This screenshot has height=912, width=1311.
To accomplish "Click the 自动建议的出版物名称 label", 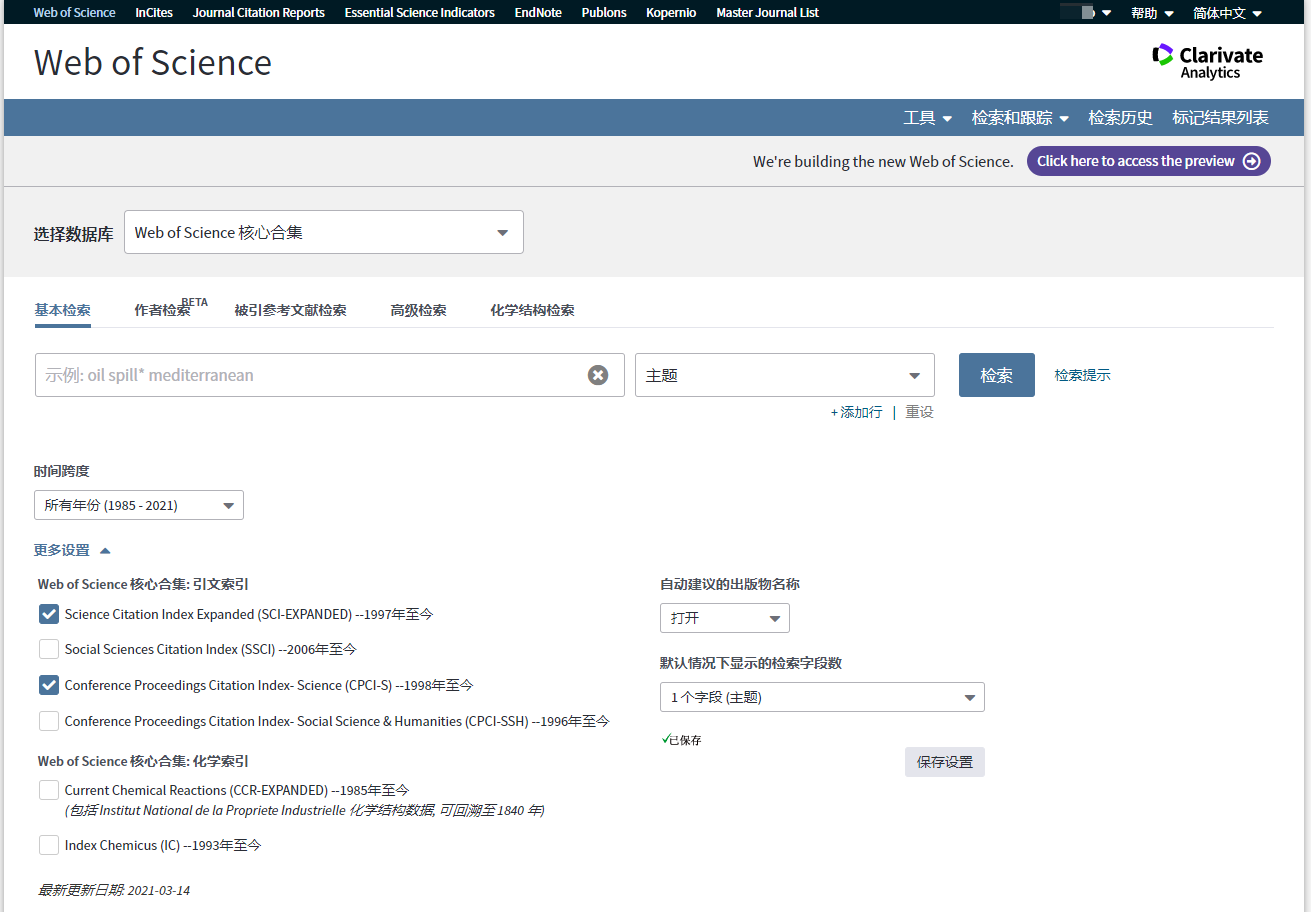I will 730,584.
